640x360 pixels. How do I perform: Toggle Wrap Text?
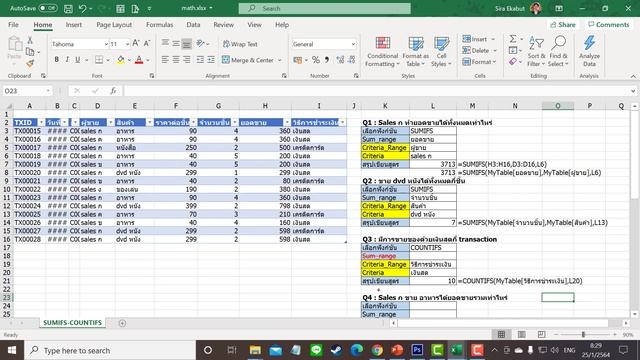(240, 44)
